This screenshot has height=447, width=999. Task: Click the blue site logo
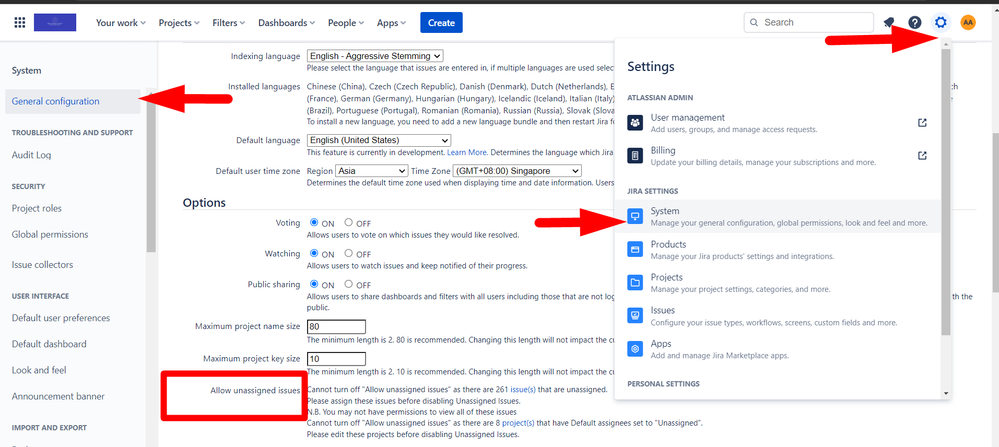55,22
